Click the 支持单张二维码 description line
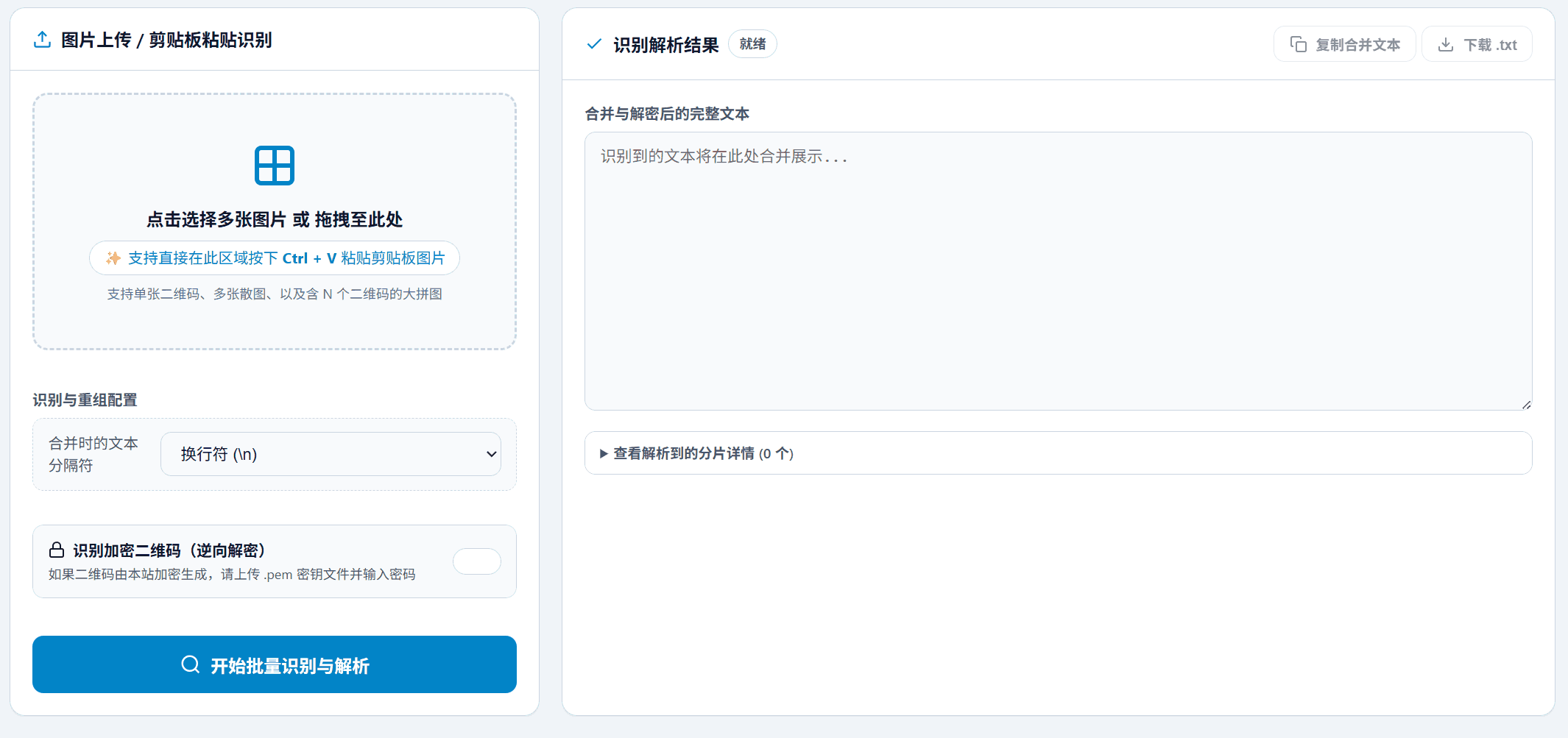Image resolution: width=1568 pixels, height=738 pixels. tap(275, 294)
